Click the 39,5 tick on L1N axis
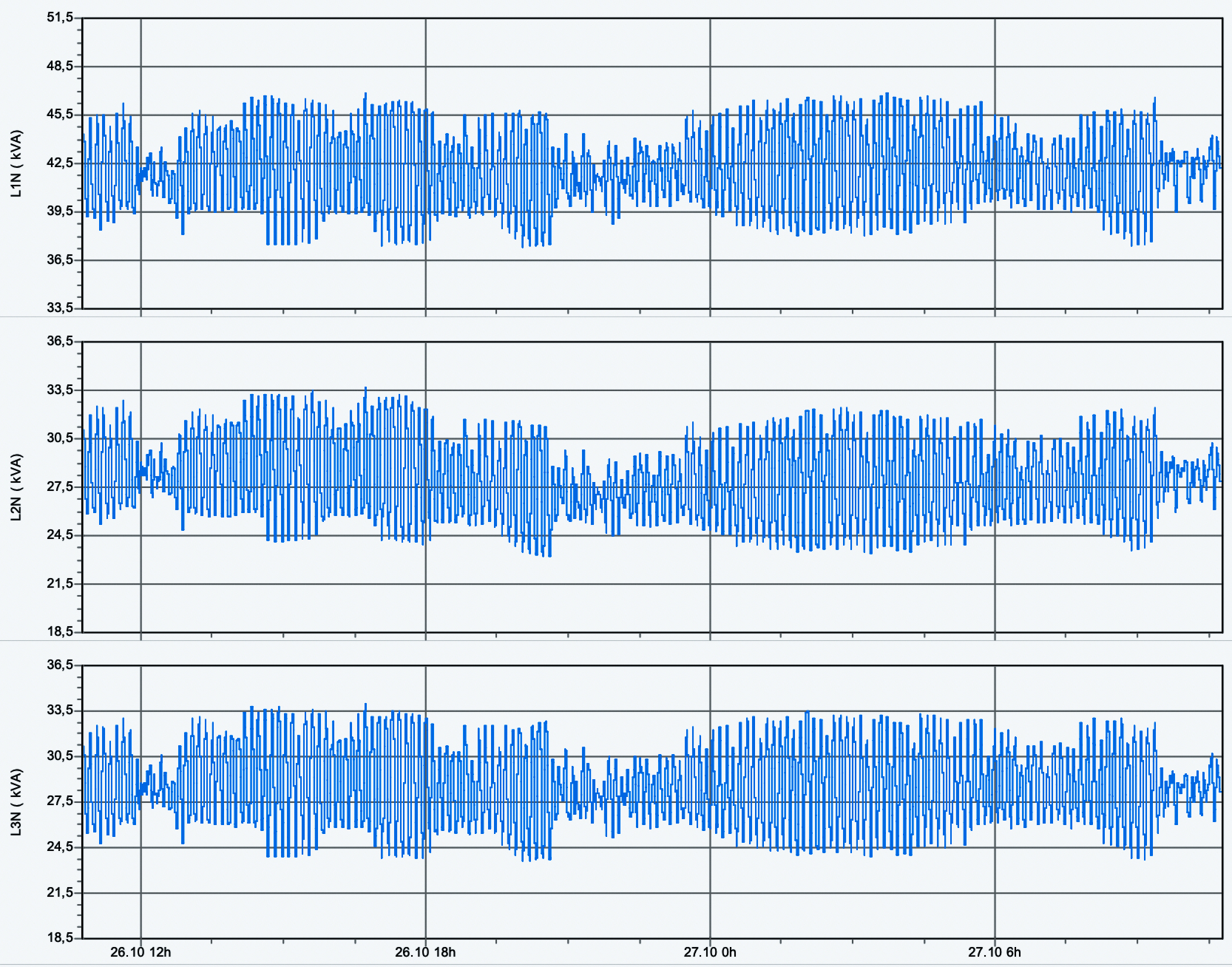Image resolution: width=1232 pixels, height=967 pixels. (60, 211)
